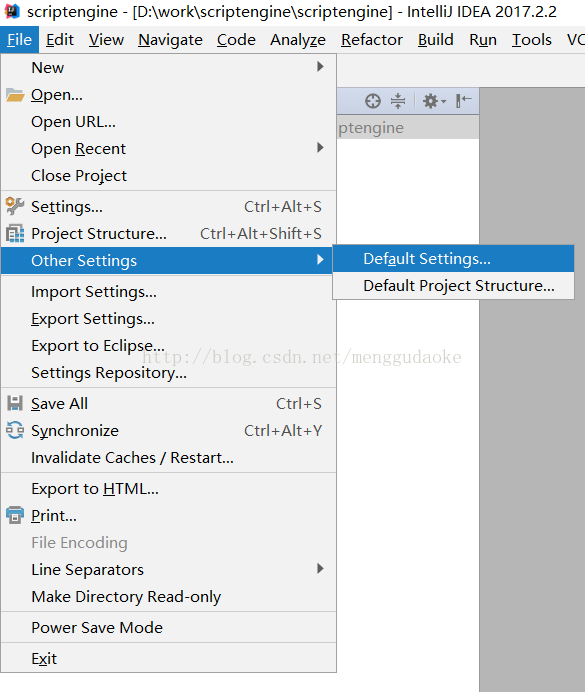Click the scroll from source target icon
Image resolution: width=585 pixels, height=692 pixels.
[373, 101]
